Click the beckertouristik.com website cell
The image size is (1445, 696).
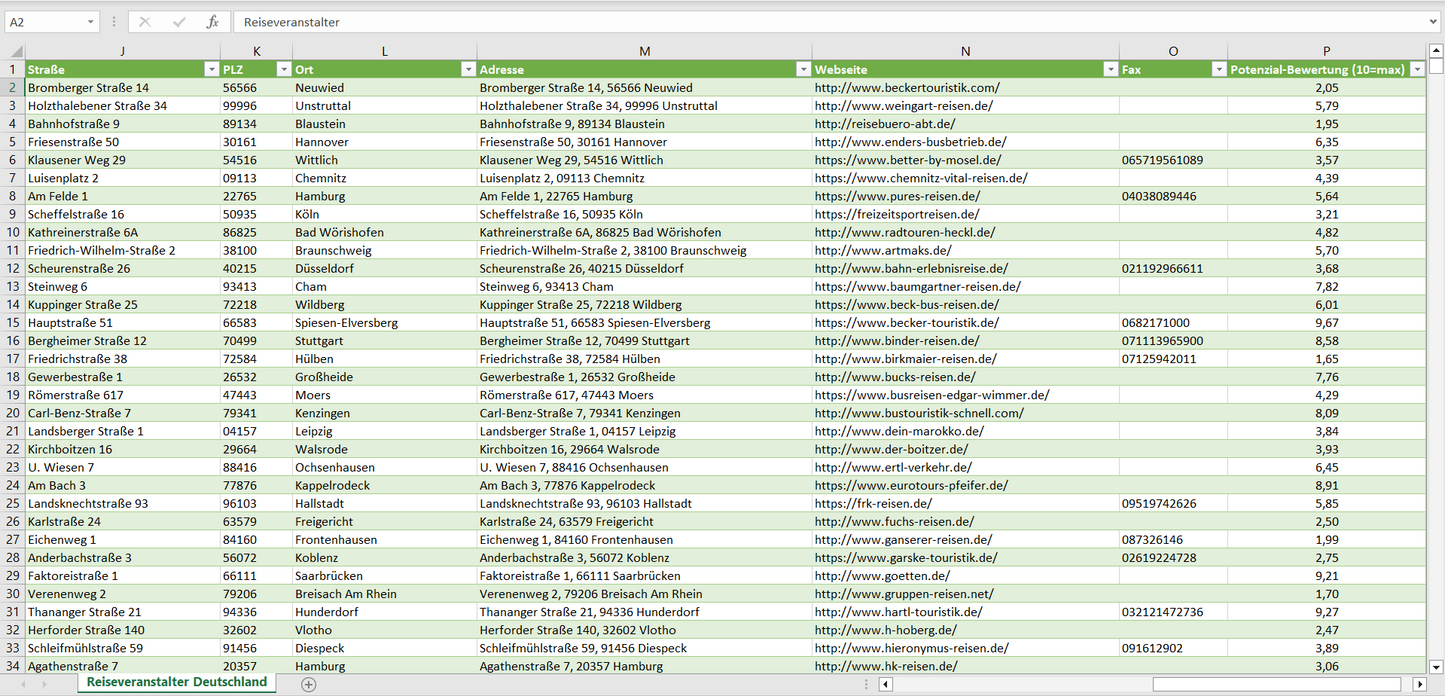pyautogui.click(x=906, y=88)
